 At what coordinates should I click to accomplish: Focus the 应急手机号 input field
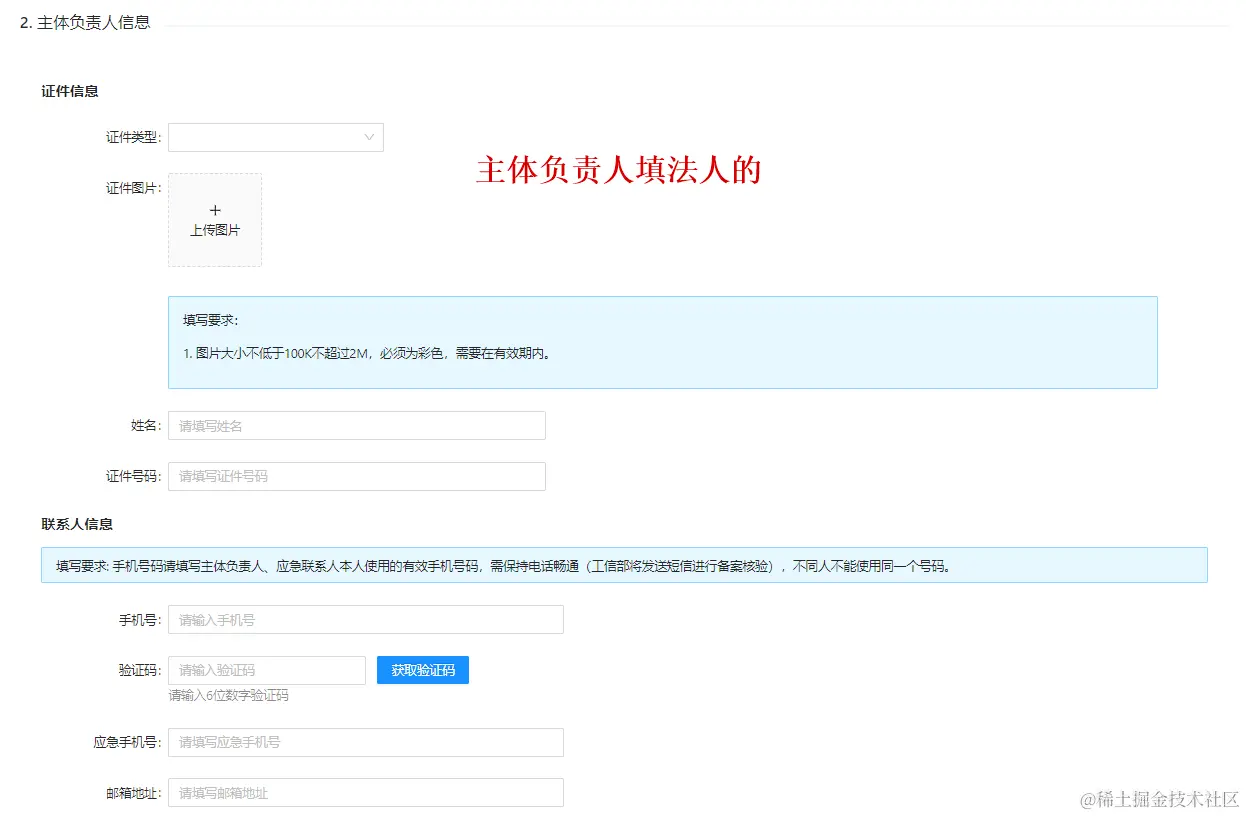click(x=366, y=742)
